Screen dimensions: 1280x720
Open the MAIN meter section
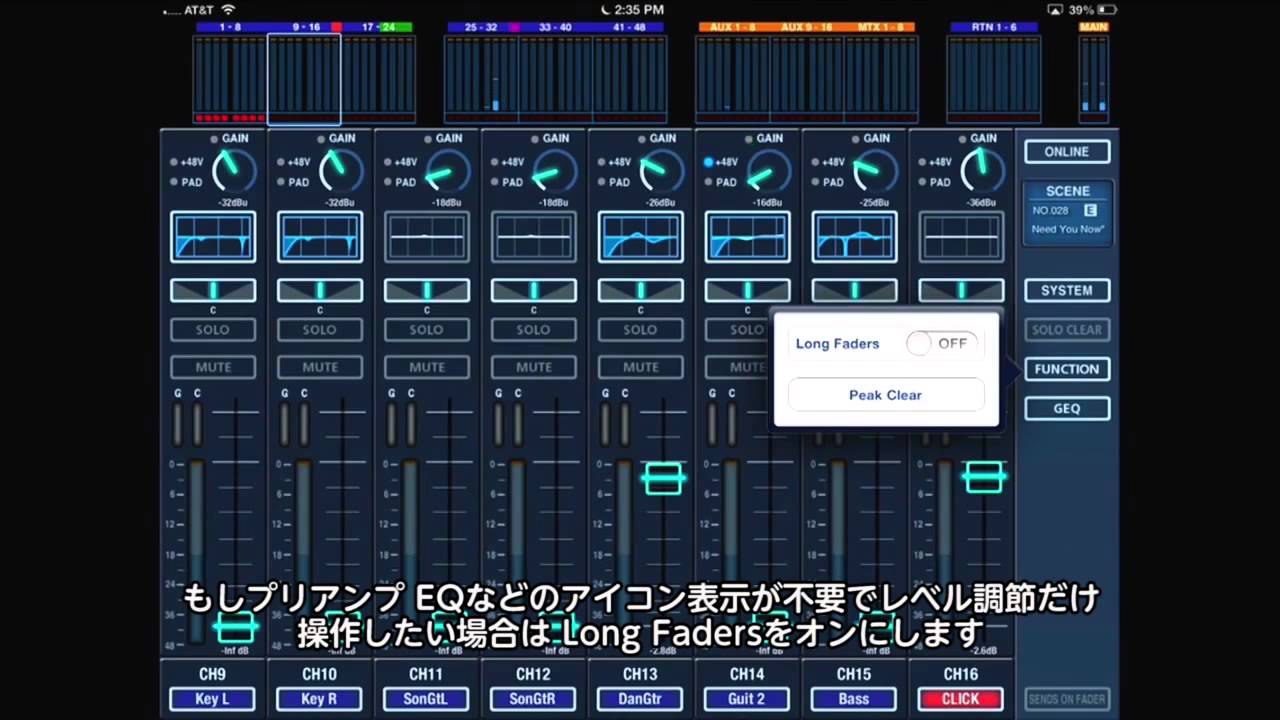1094,74
